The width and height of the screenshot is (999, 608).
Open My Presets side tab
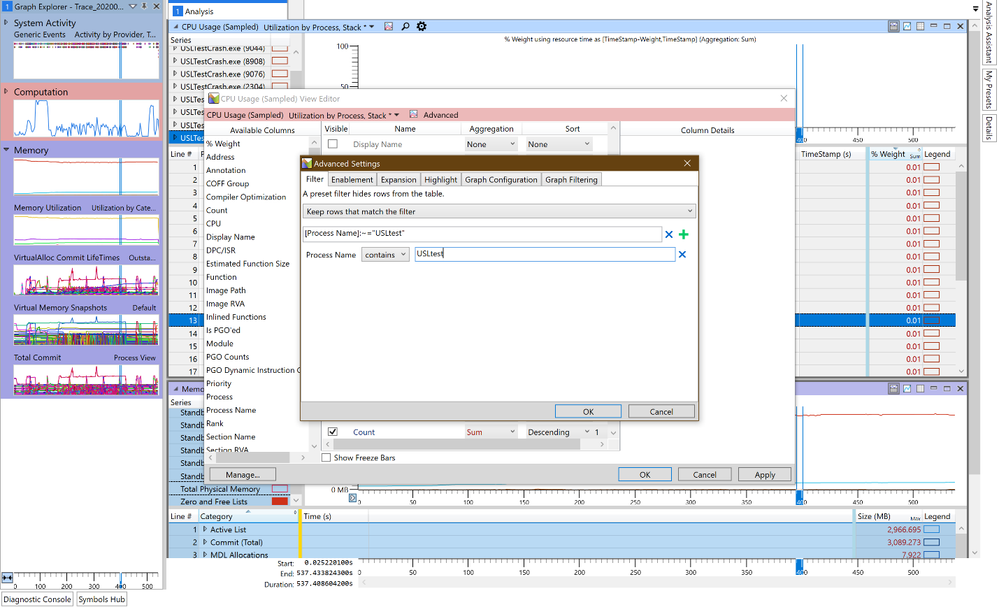click(x=988, y=89)
